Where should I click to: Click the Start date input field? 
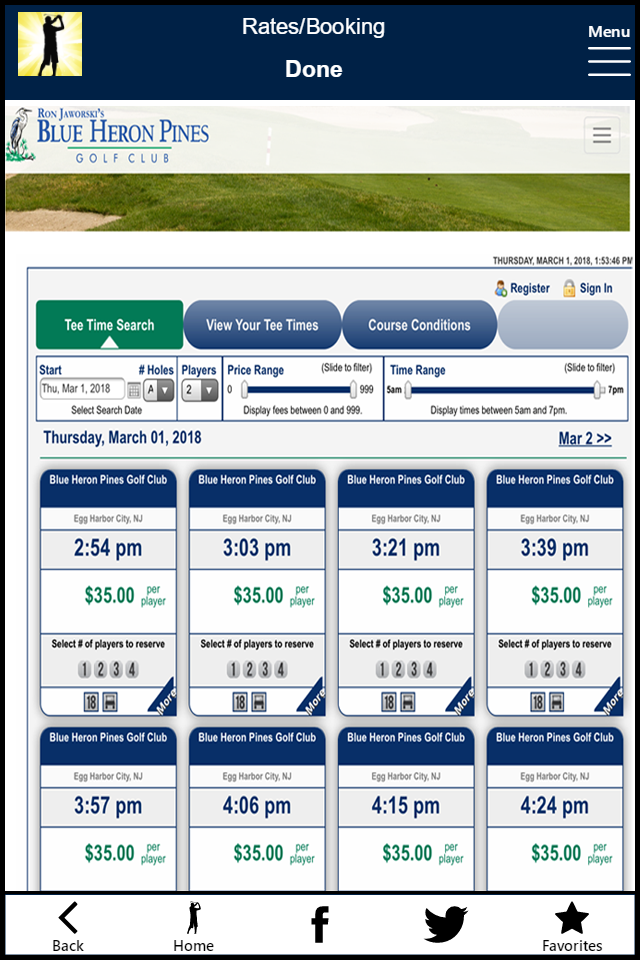click(x=83, y=389)
